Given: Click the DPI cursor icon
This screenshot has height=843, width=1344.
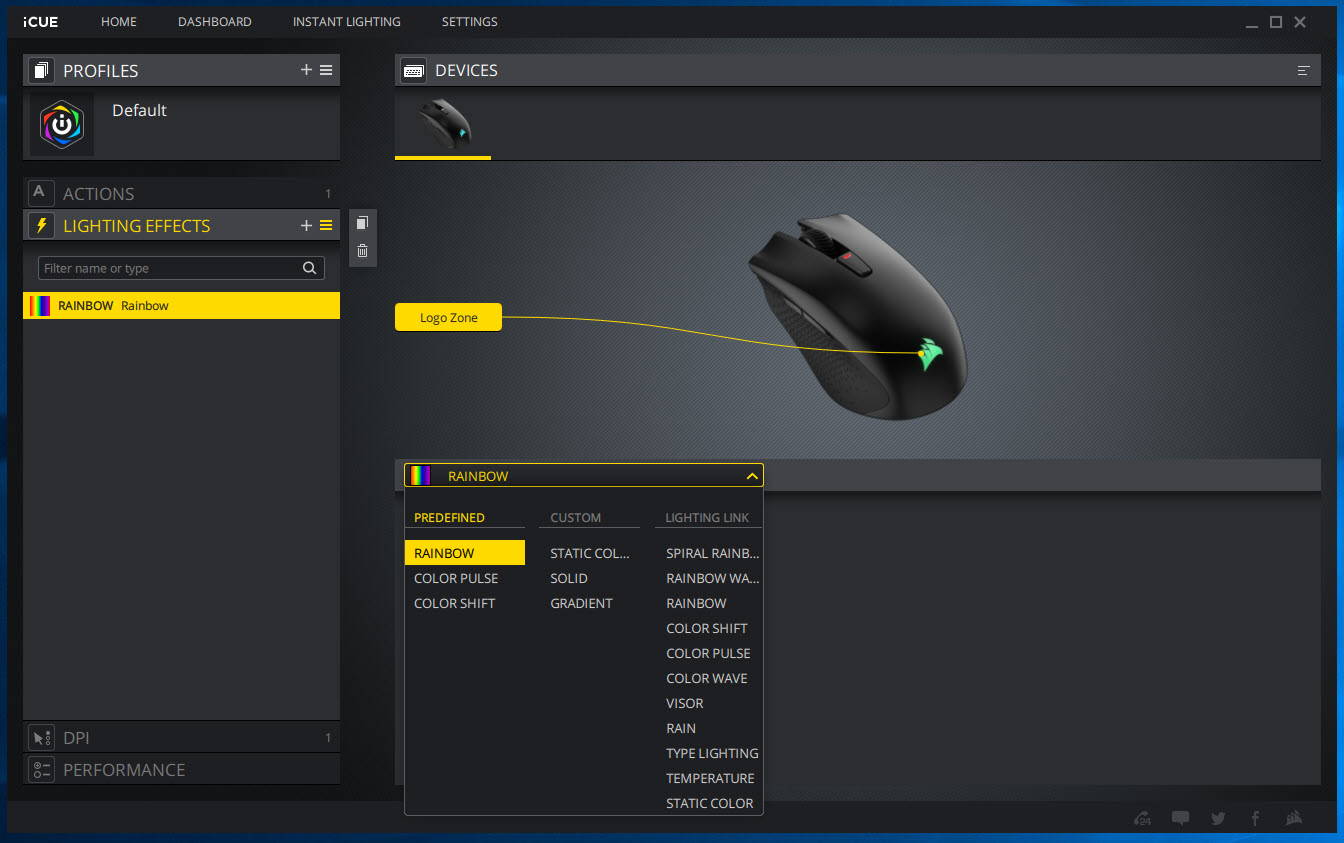Looking at the screenshot, I should 41,738.
